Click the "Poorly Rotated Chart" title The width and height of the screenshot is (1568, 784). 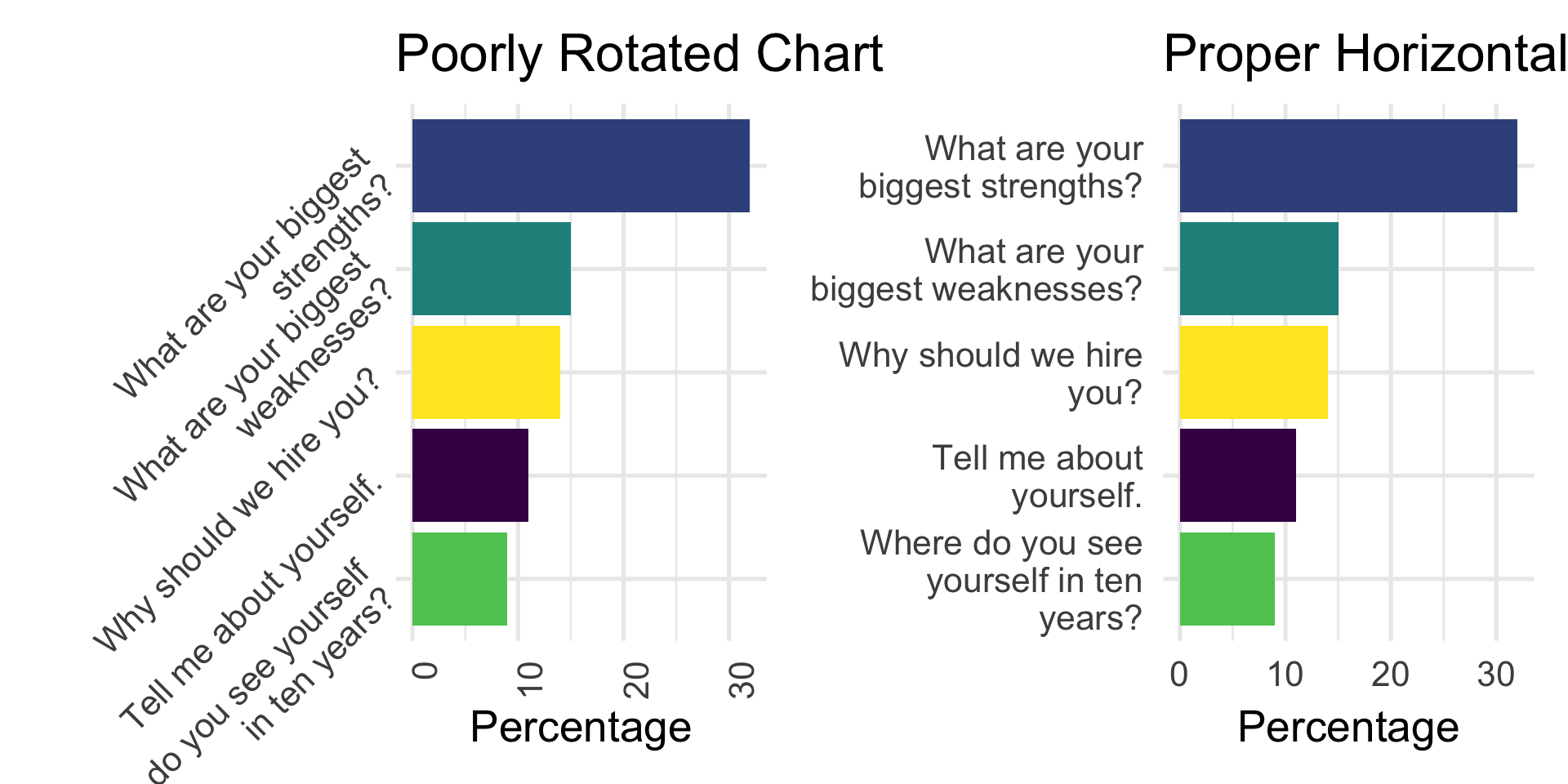(x=639, y=55)
